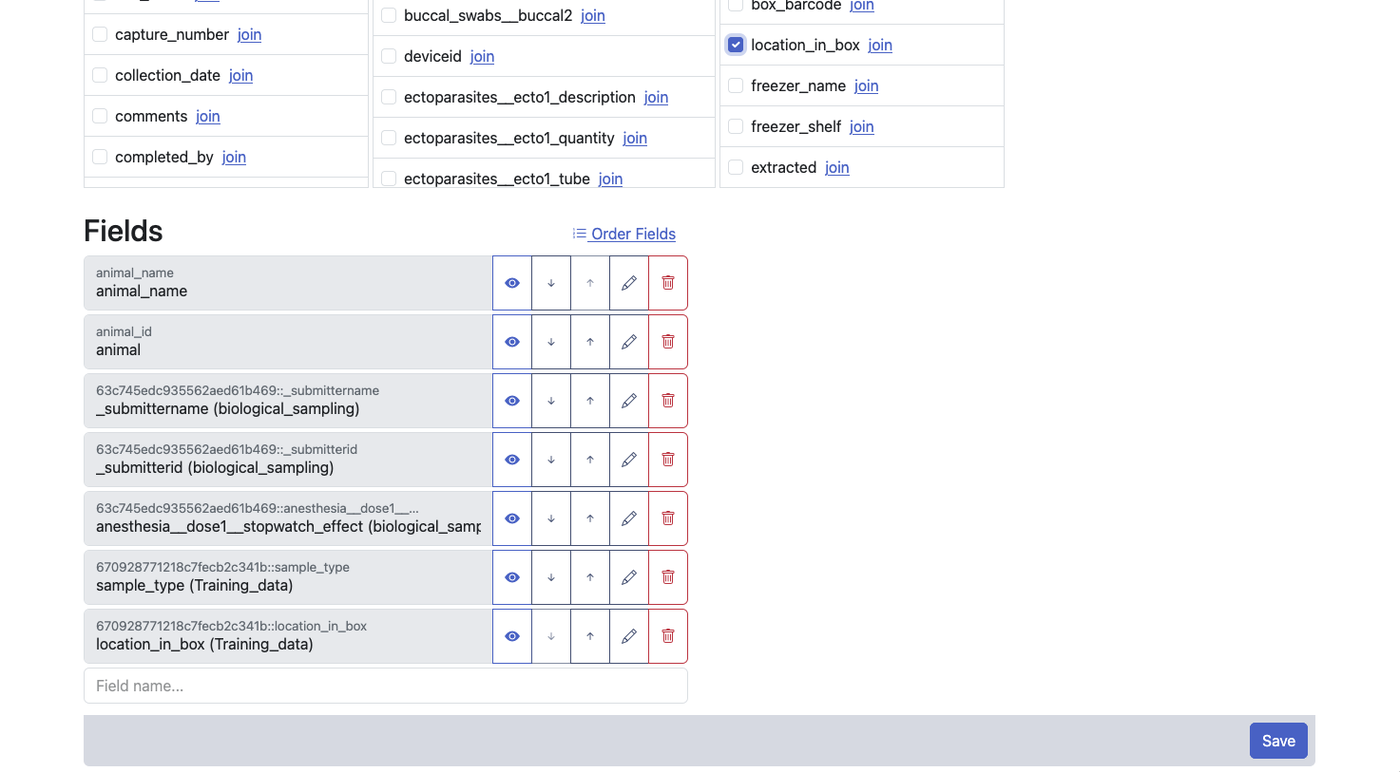Move the location_in_box field up
The image size is (1400, 772).
(589, 636)
